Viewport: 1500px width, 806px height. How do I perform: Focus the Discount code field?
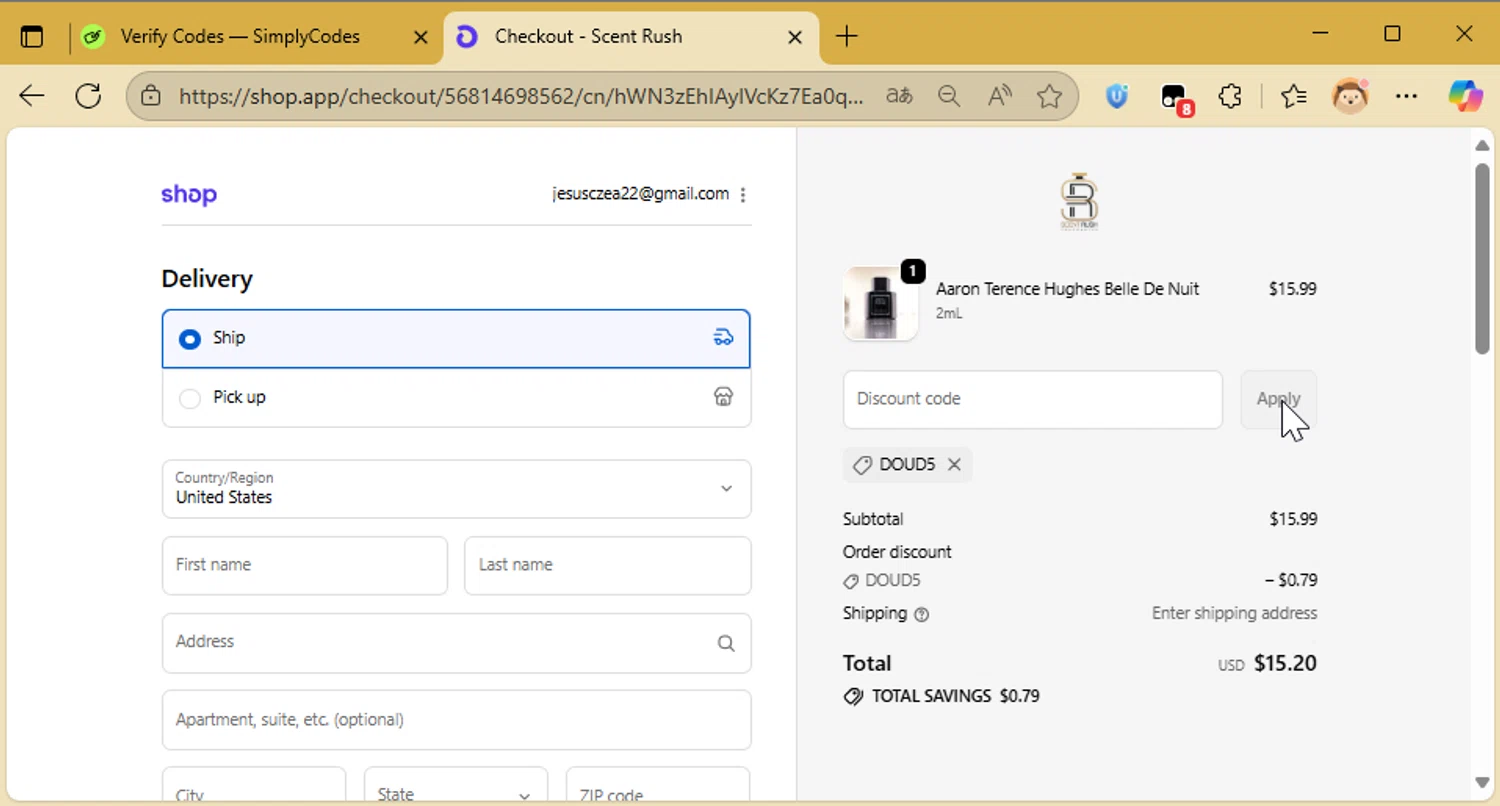coord(1033,399)
